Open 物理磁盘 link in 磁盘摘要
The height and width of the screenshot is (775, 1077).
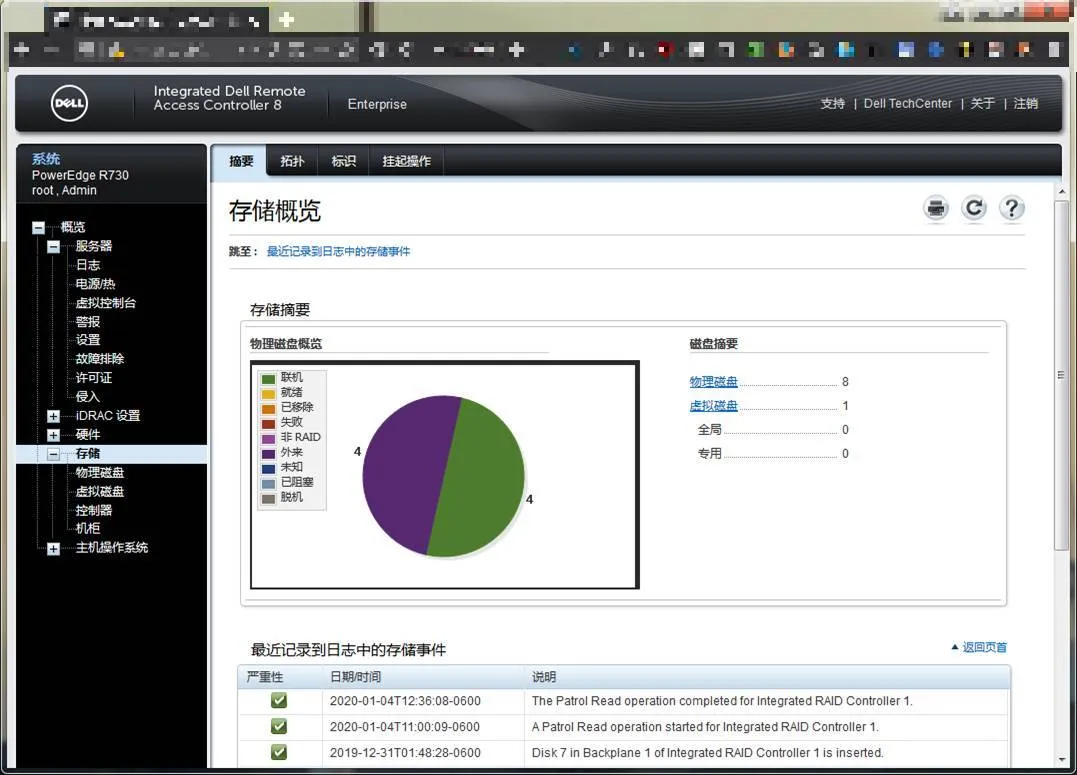coord(714,381)
